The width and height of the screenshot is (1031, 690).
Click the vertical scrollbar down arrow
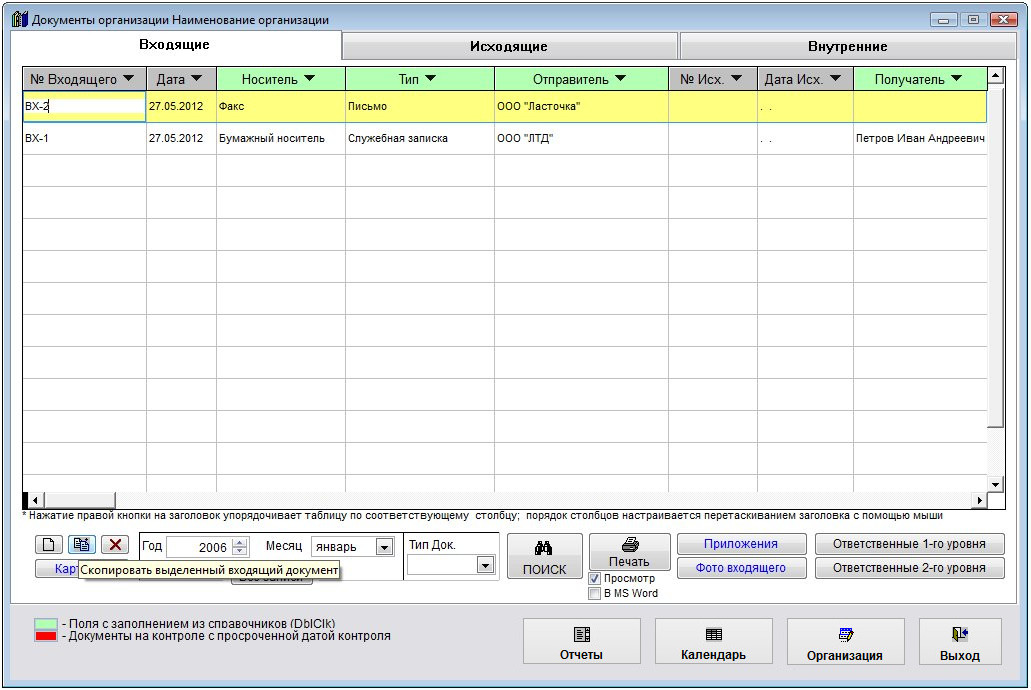point(995,485)
